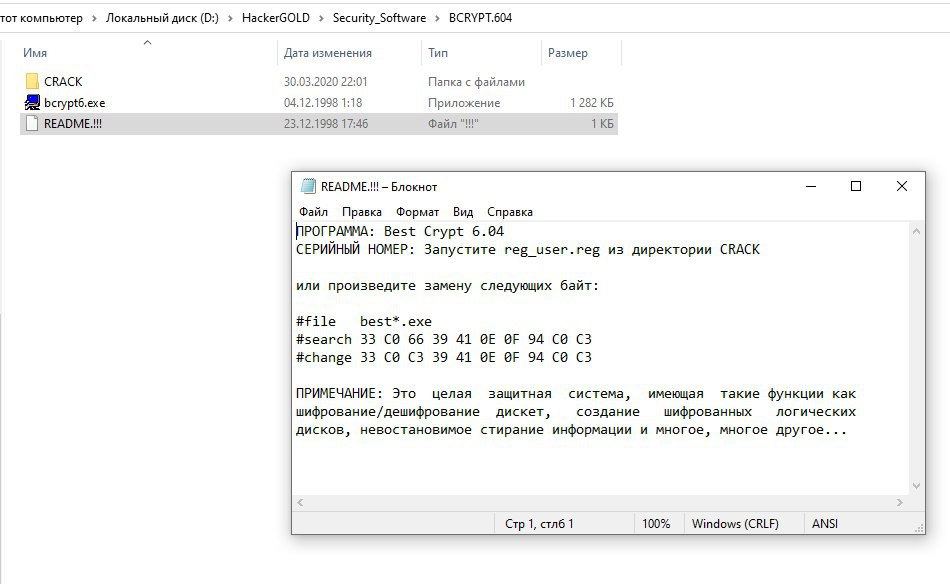The image size is (950, 584).
Task: Sort files by Дата изменения column
Action: [x=328, y=53]
